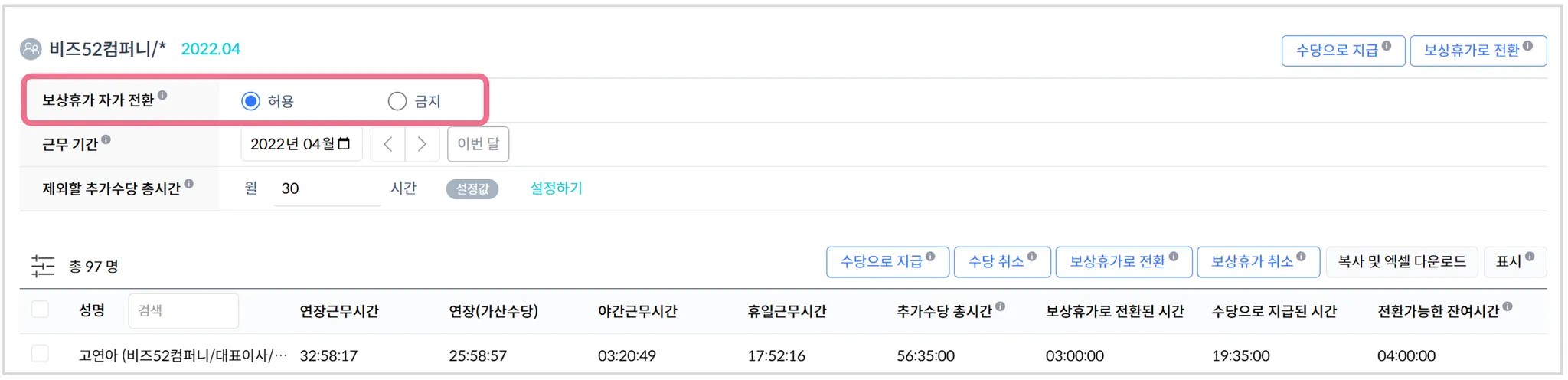Open the calendar icon in the 2022년 04월 field
1568x380 pixels.
coord(345,144)
